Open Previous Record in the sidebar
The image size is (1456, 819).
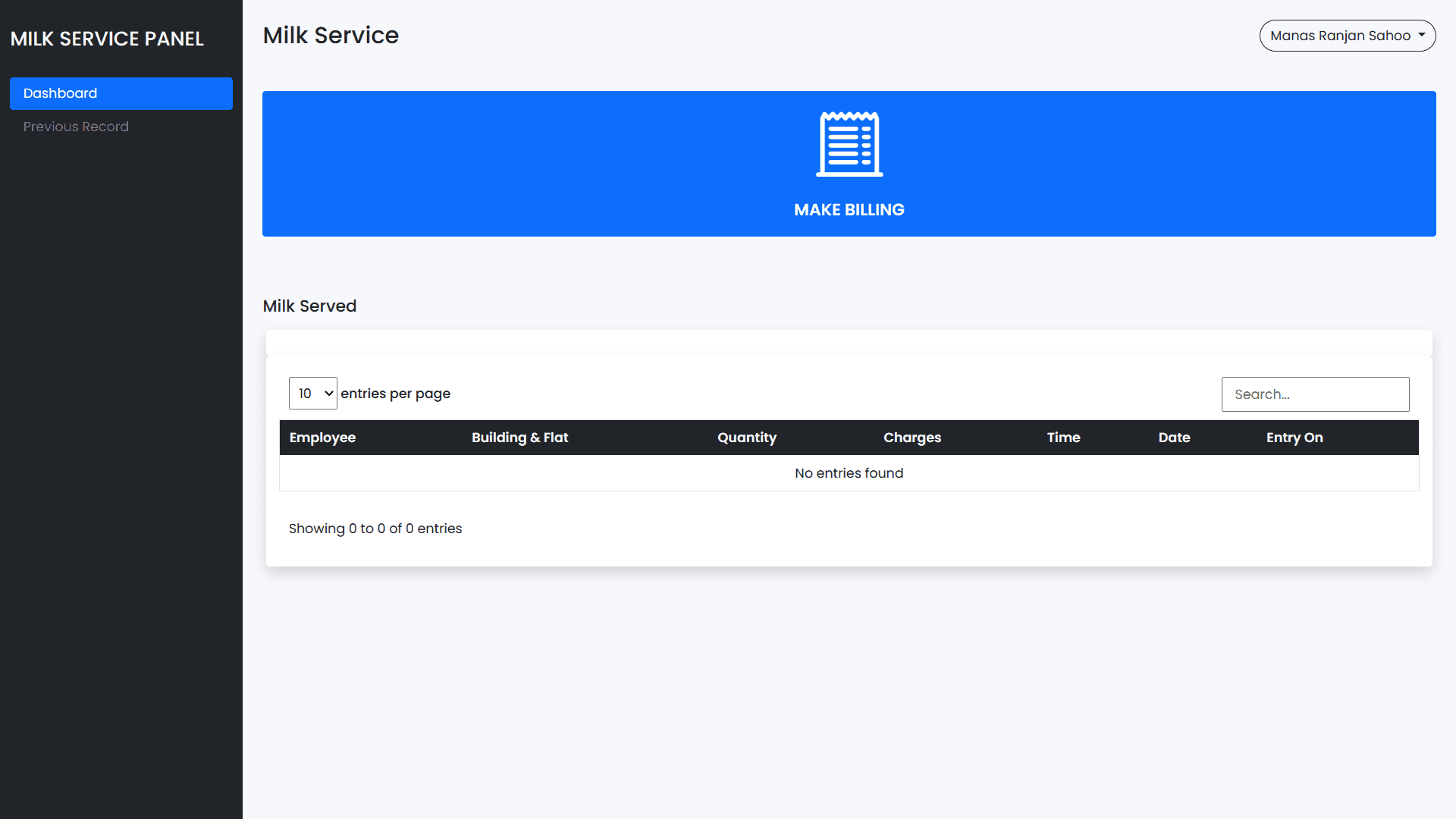pyautogui.click(x=76, y=127)
